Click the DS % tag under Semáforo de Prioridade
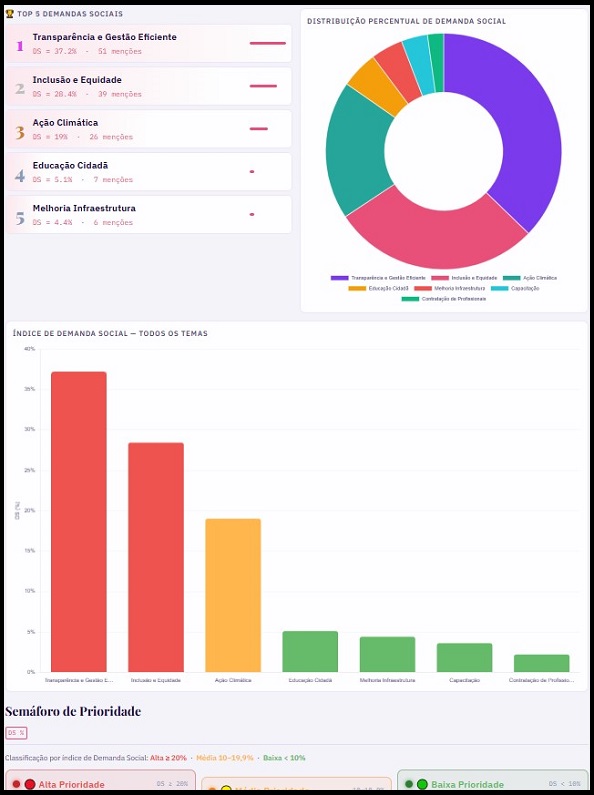The width and height of the screenshot is (594, 795). coord(16,733)
